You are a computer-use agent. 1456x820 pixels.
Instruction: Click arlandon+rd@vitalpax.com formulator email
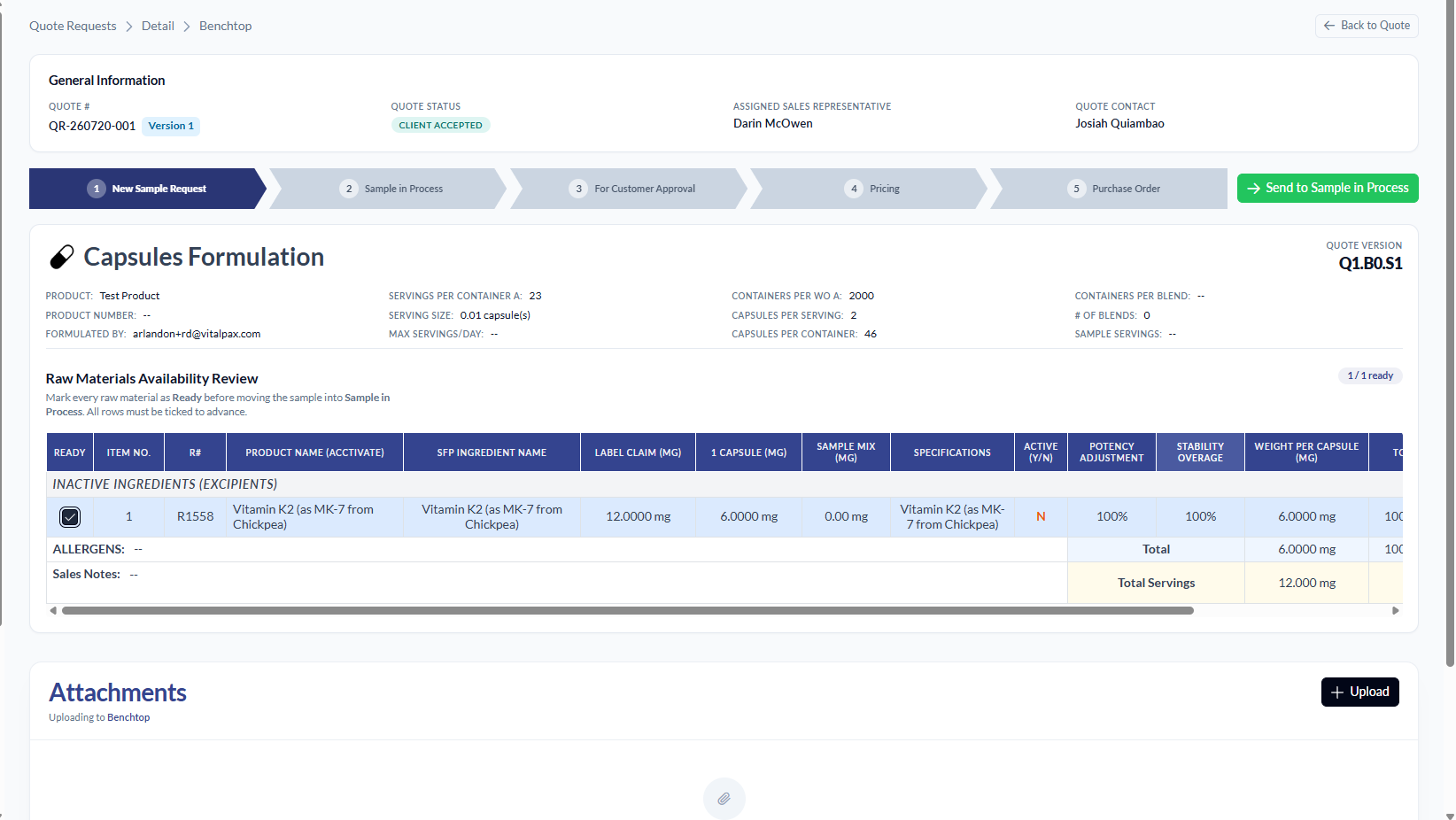coord(197,334)
